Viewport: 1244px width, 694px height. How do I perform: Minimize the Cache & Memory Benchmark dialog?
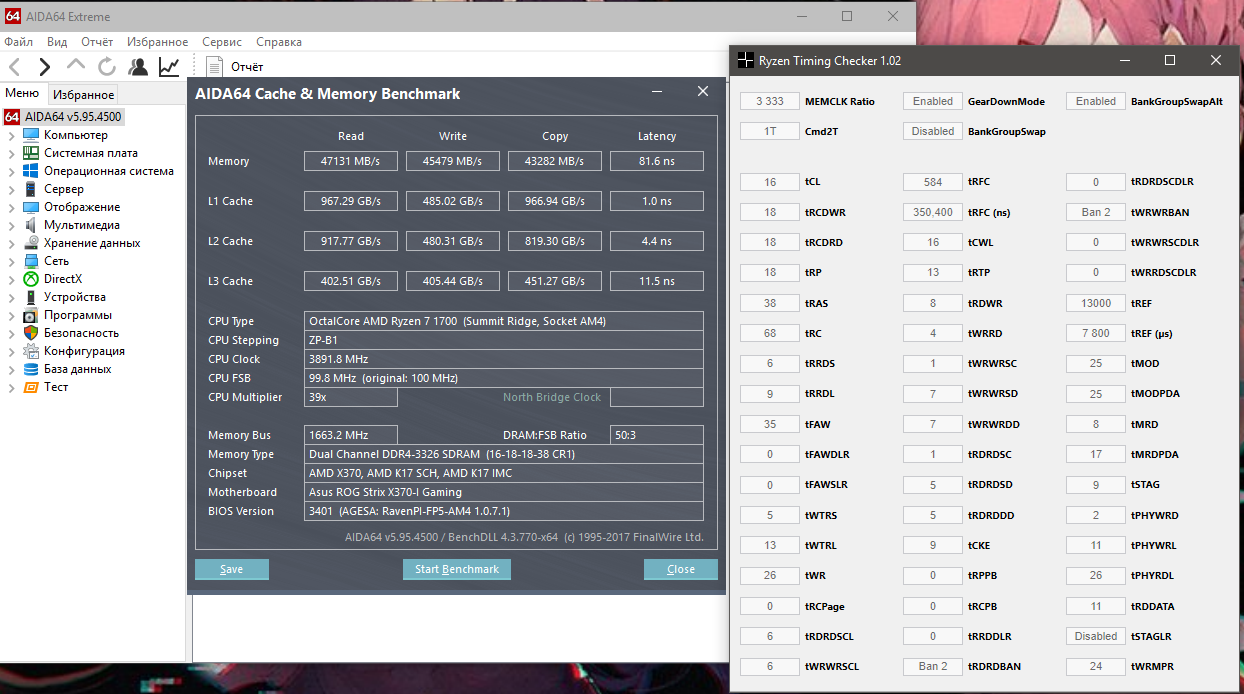(658, 92)
